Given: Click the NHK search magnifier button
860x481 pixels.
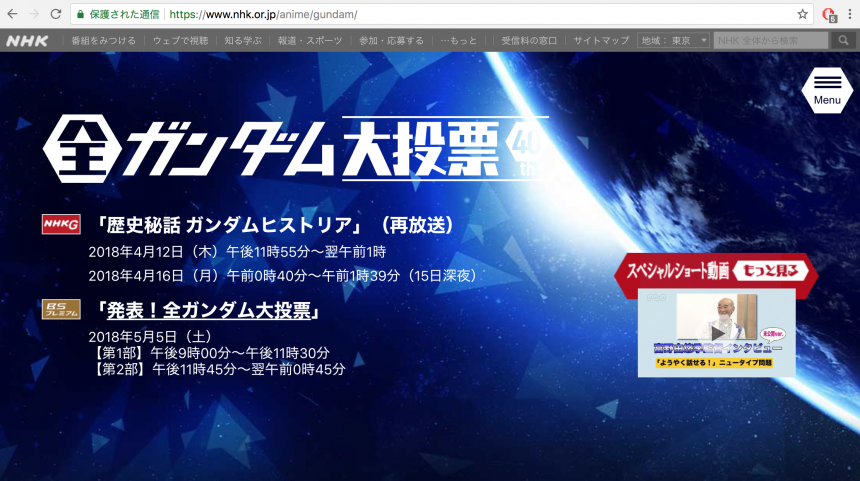Looking at the screenshot, I should [x=844, y=41].
